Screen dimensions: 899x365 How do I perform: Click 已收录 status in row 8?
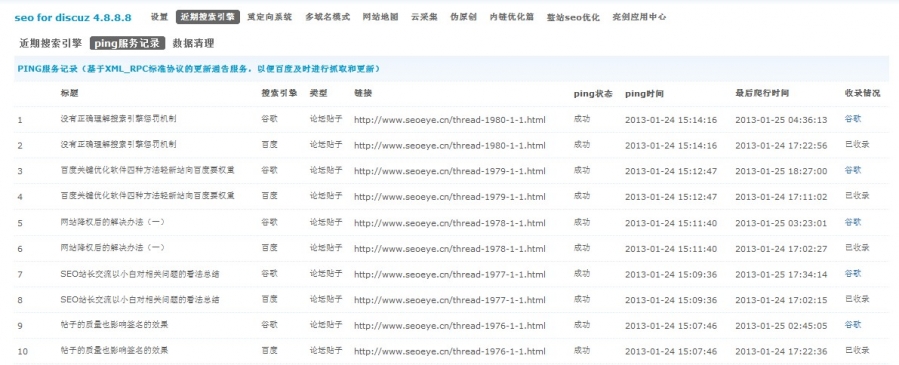857,299
